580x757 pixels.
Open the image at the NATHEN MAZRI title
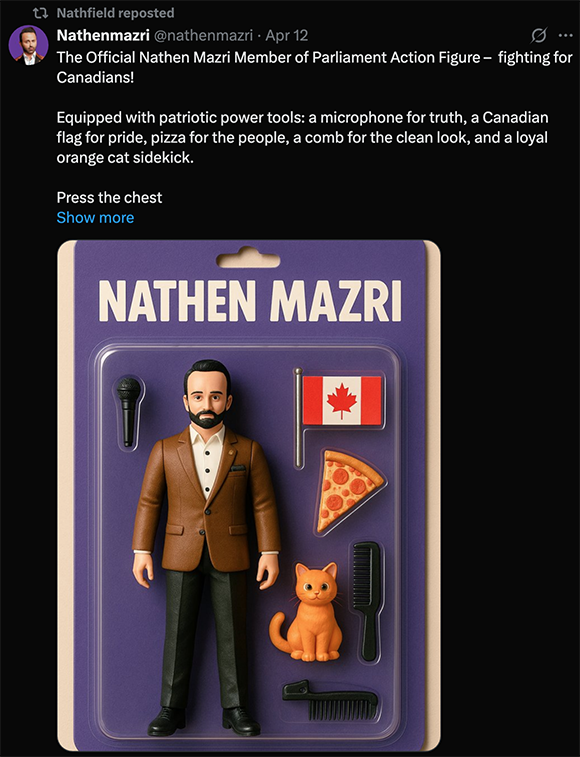click(x=250, y=300)
